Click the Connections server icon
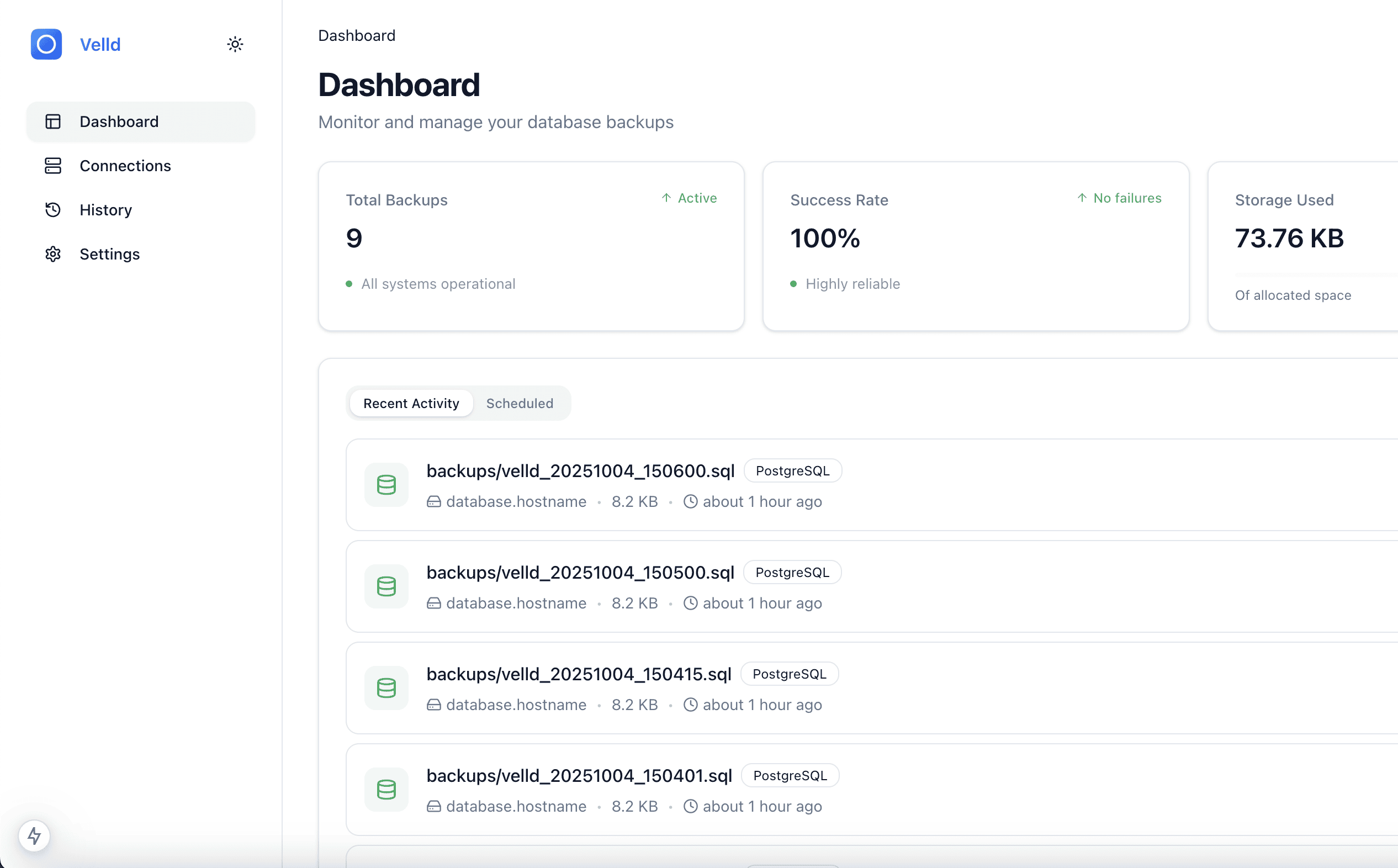 [53, 166]
